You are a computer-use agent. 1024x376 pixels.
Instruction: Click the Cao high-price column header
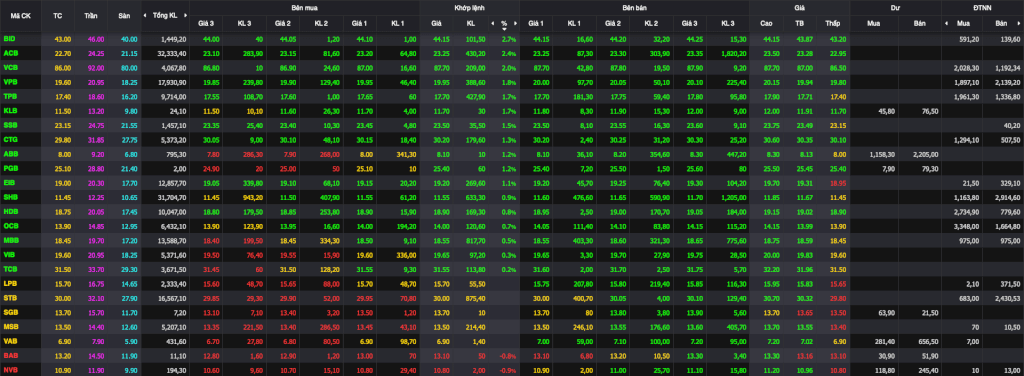coord(767,24)
